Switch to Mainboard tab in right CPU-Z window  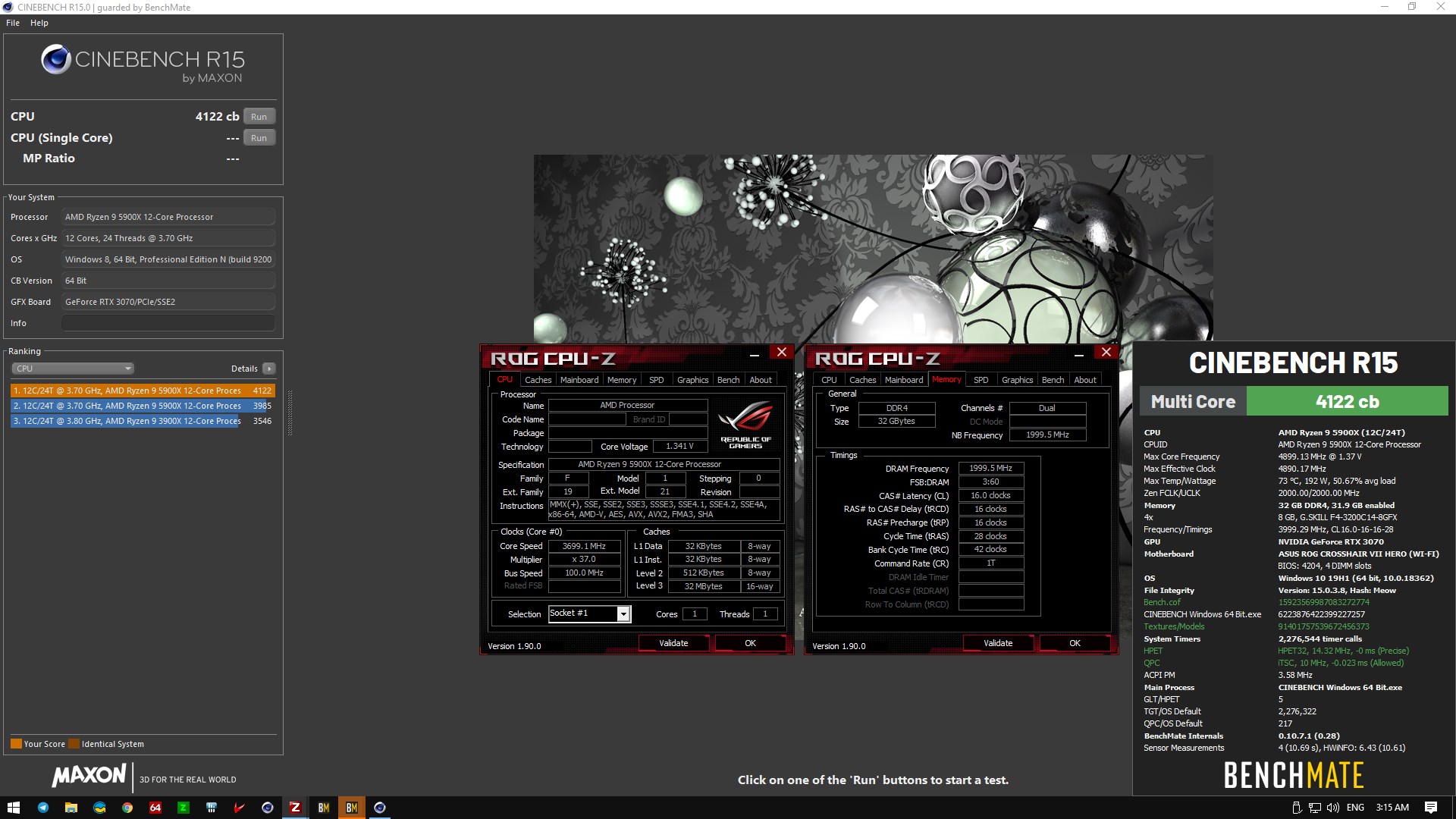(x=904, y=380)
